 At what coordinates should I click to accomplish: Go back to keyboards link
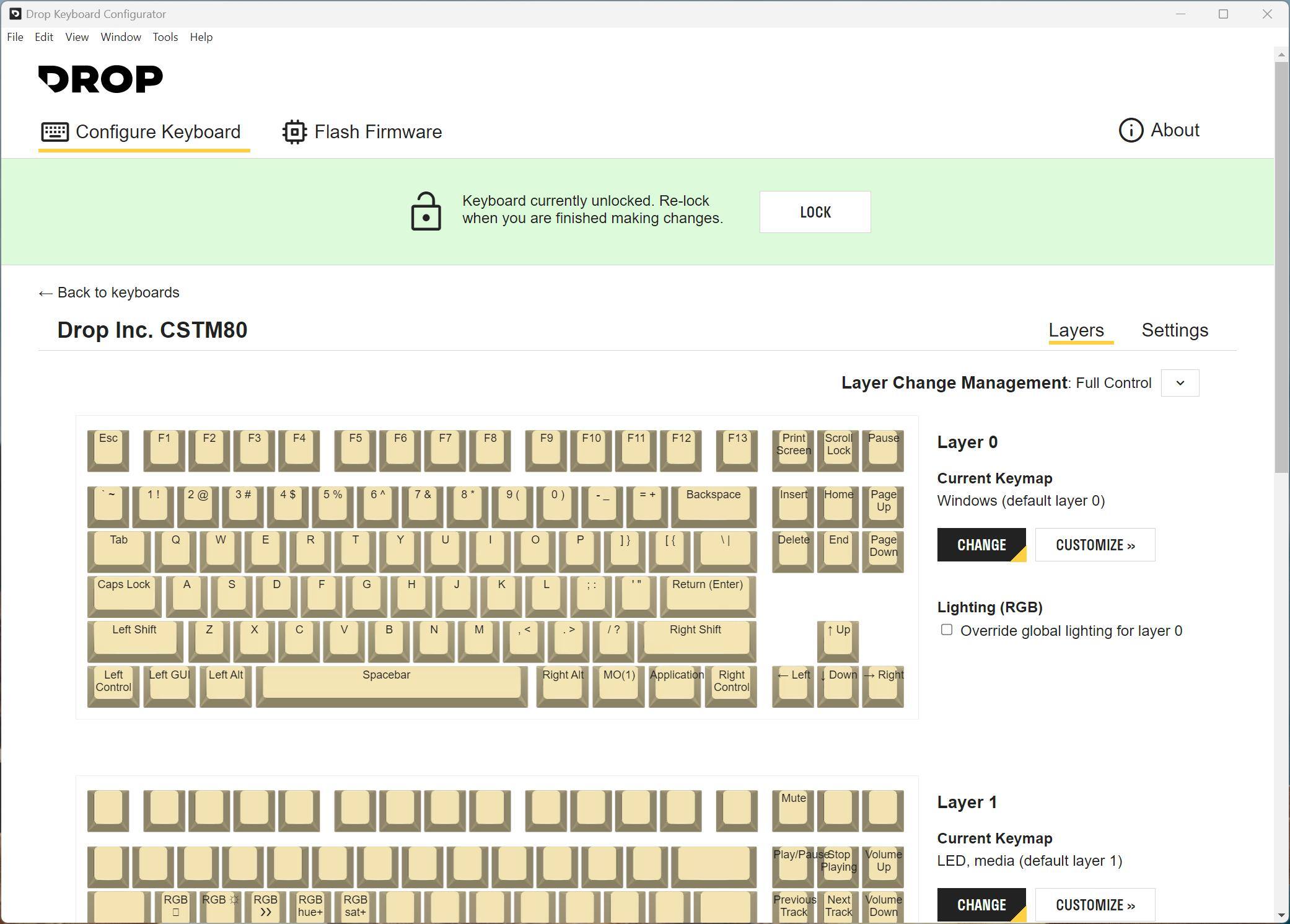point(109,293)
